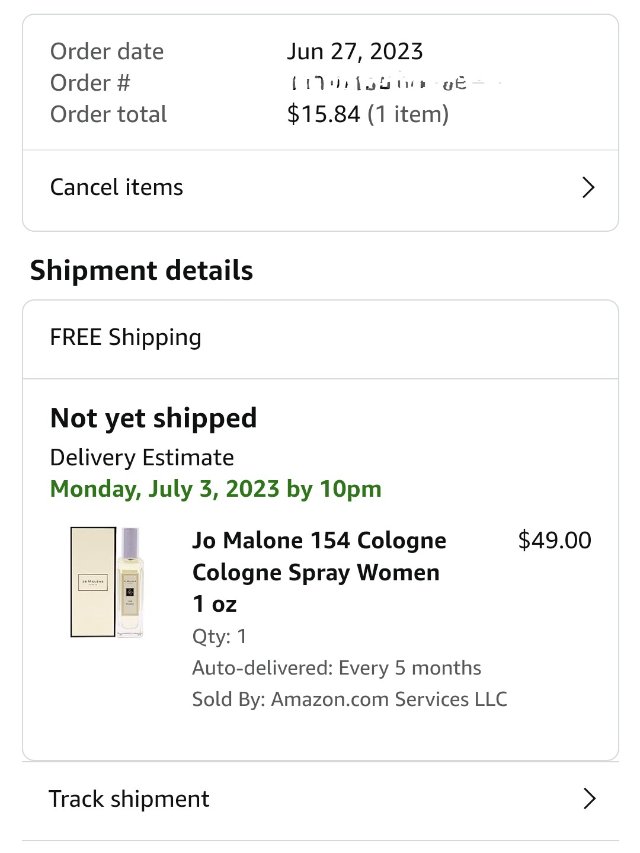Select the Qty: 1 quantity text
640x853 pixels.
point(219,636)
